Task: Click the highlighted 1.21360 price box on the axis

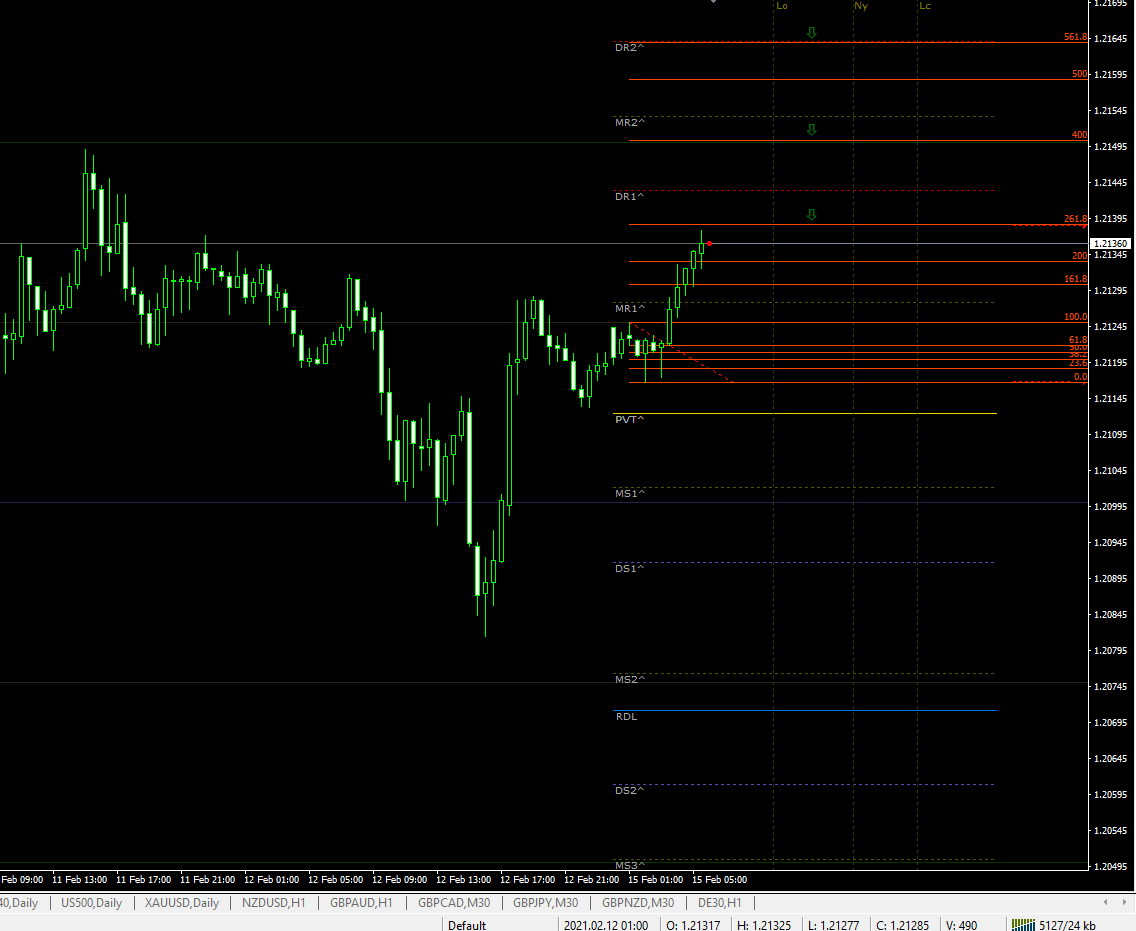Action: point(1110,243)
